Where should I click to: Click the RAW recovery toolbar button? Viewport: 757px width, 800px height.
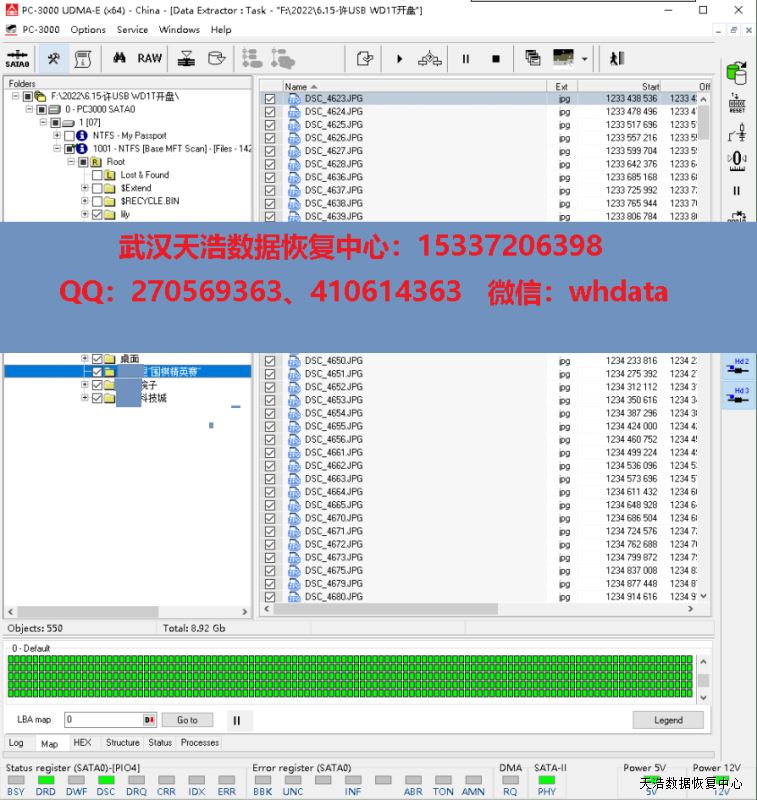[150, 59]
